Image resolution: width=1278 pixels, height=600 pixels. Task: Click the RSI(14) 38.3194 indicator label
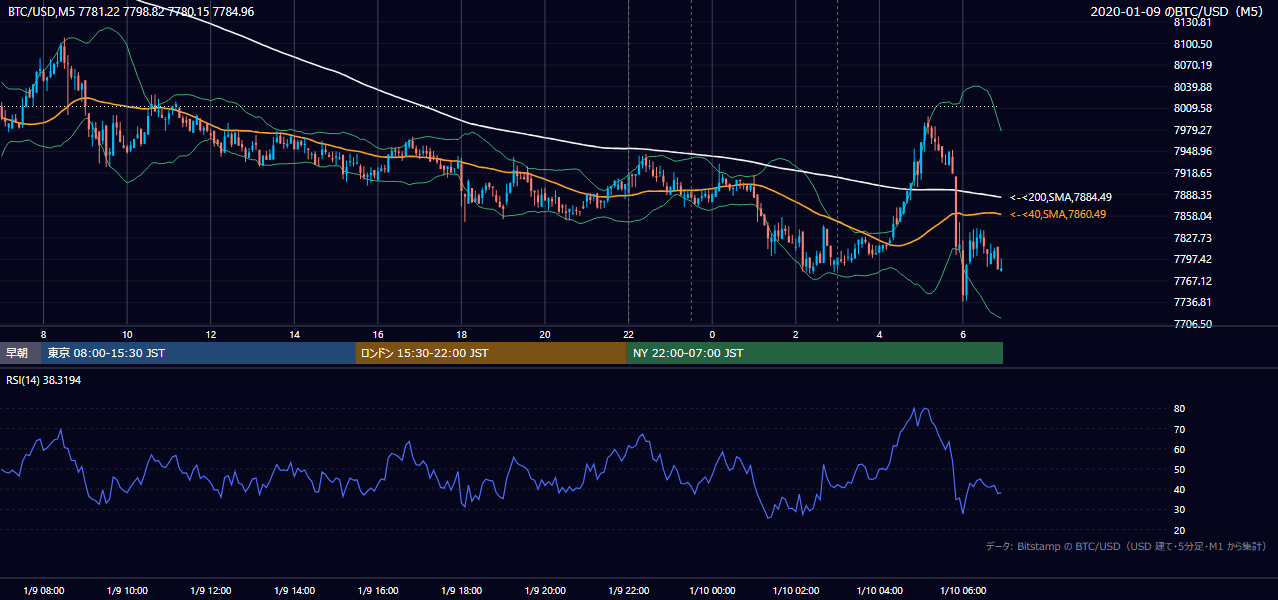44,380
